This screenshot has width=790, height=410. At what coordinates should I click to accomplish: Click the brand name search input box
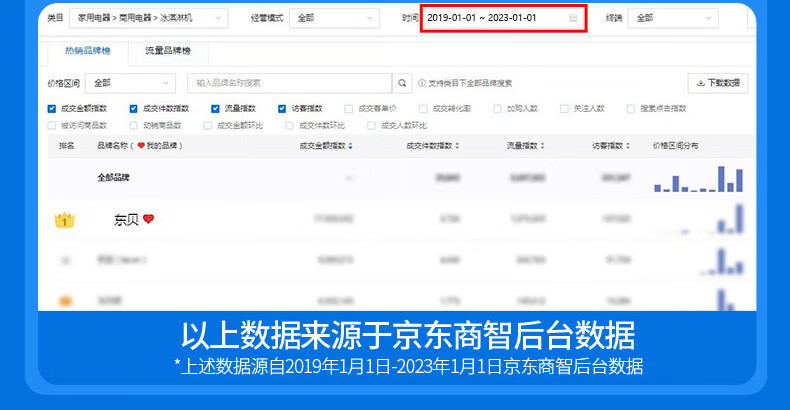point(290,83)
